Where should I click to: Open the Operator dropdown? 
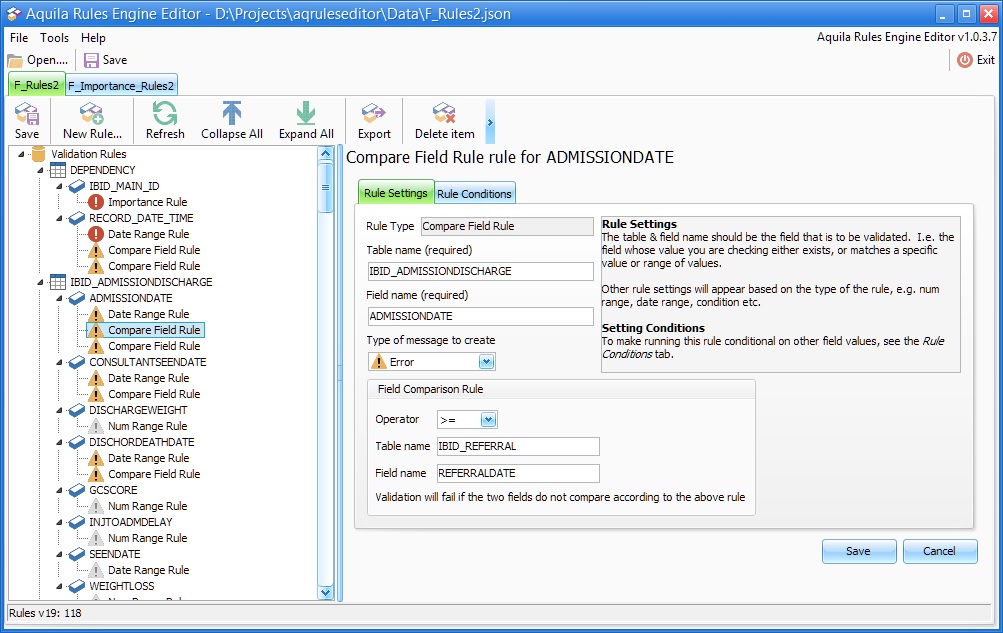[488, 420]
